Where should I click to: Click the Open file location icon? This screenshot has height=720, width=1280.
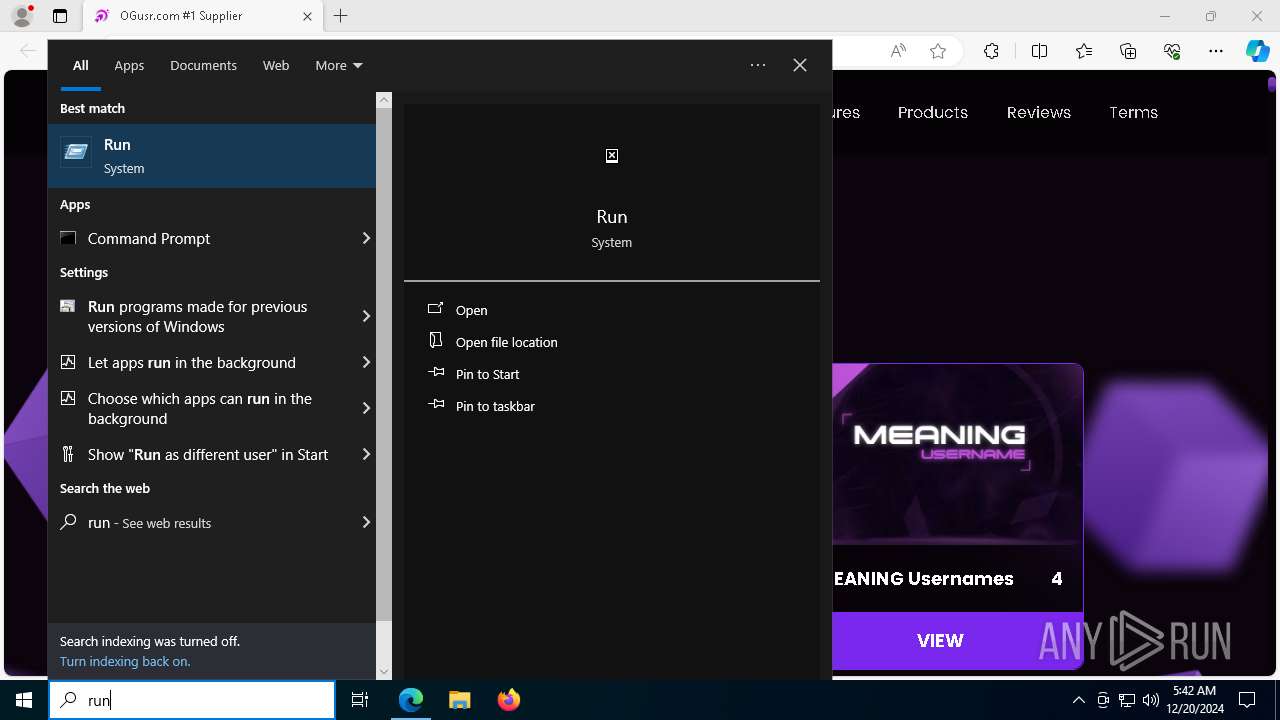[x=436, y=341]
